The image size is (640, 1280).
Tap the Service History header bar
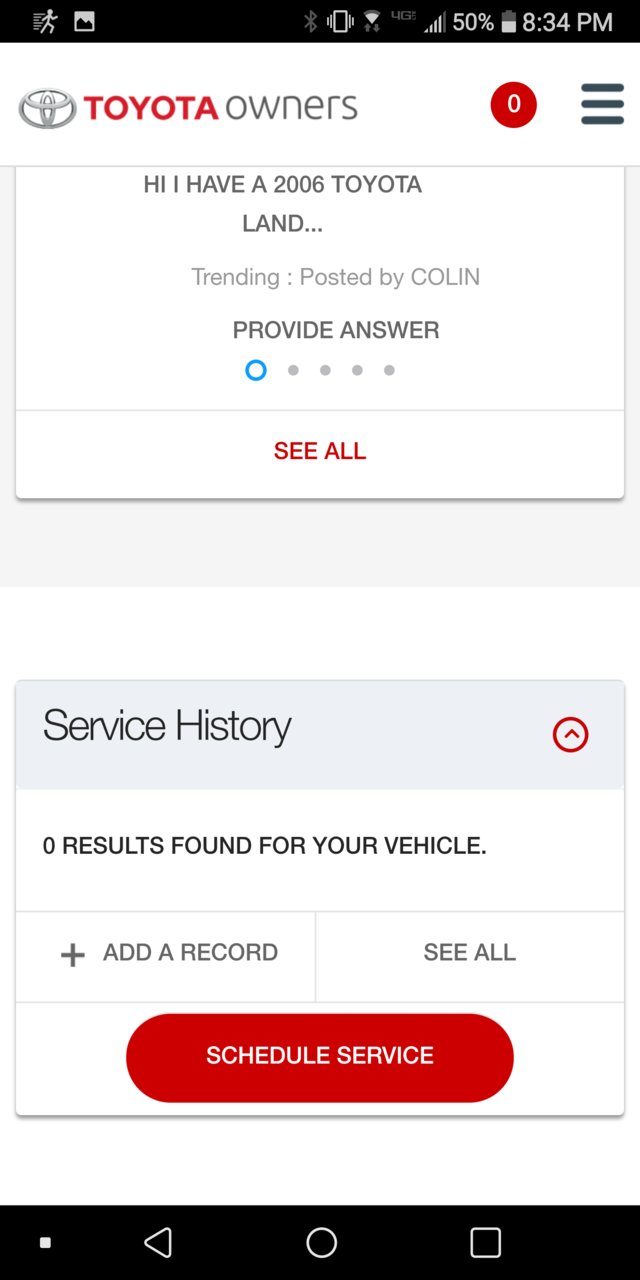[x=320, y=735]
